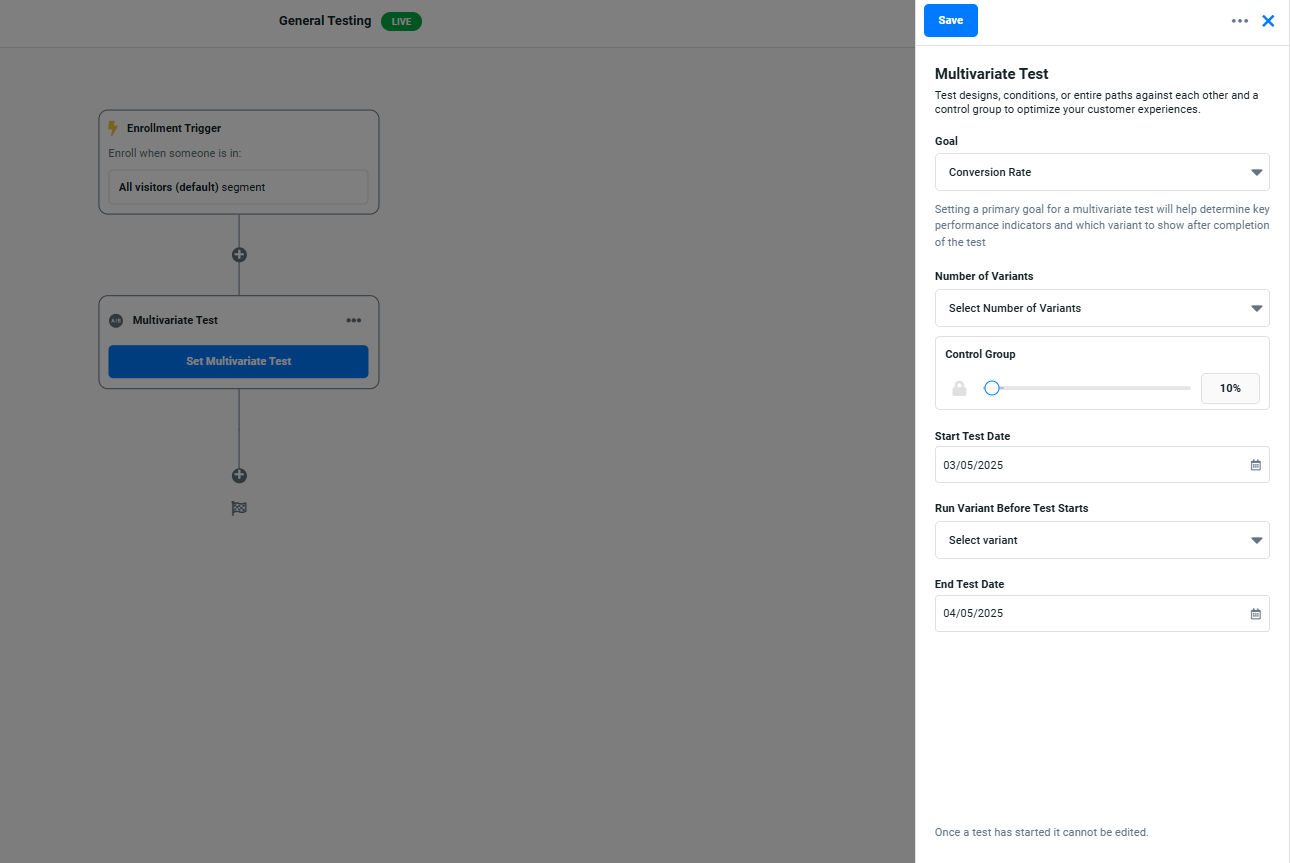Open the End Test Date calendar icon
The image size is (1290, 863).
pos(1255,614)
